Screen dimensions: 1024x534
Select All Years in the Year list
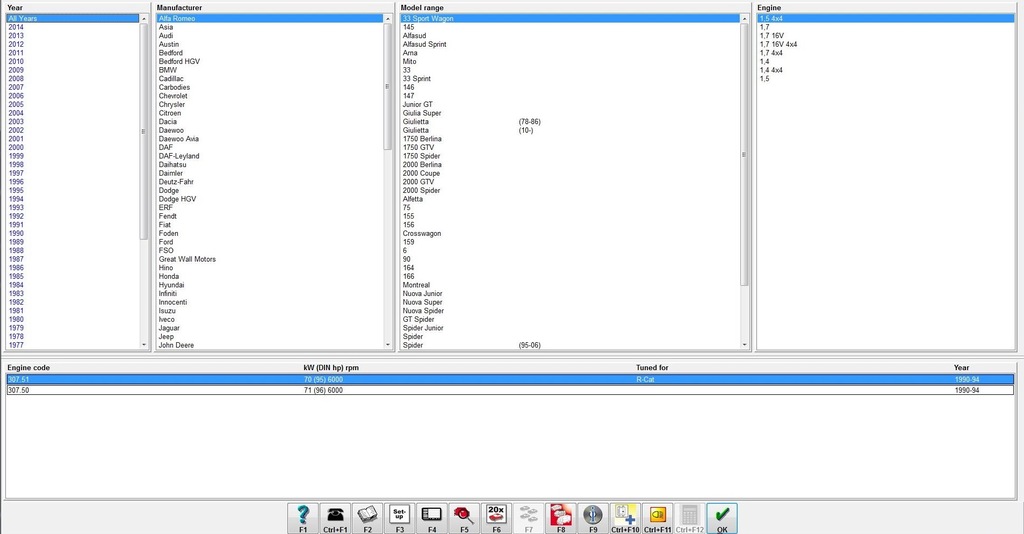point(72,18)
